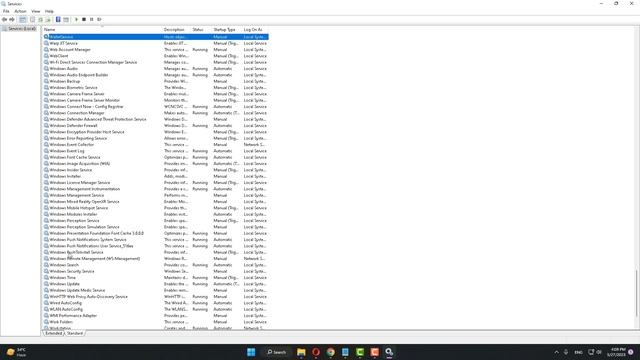640x360 pixels.
Task: Switch to the Standard tab
Action: (x=75, y=333)
